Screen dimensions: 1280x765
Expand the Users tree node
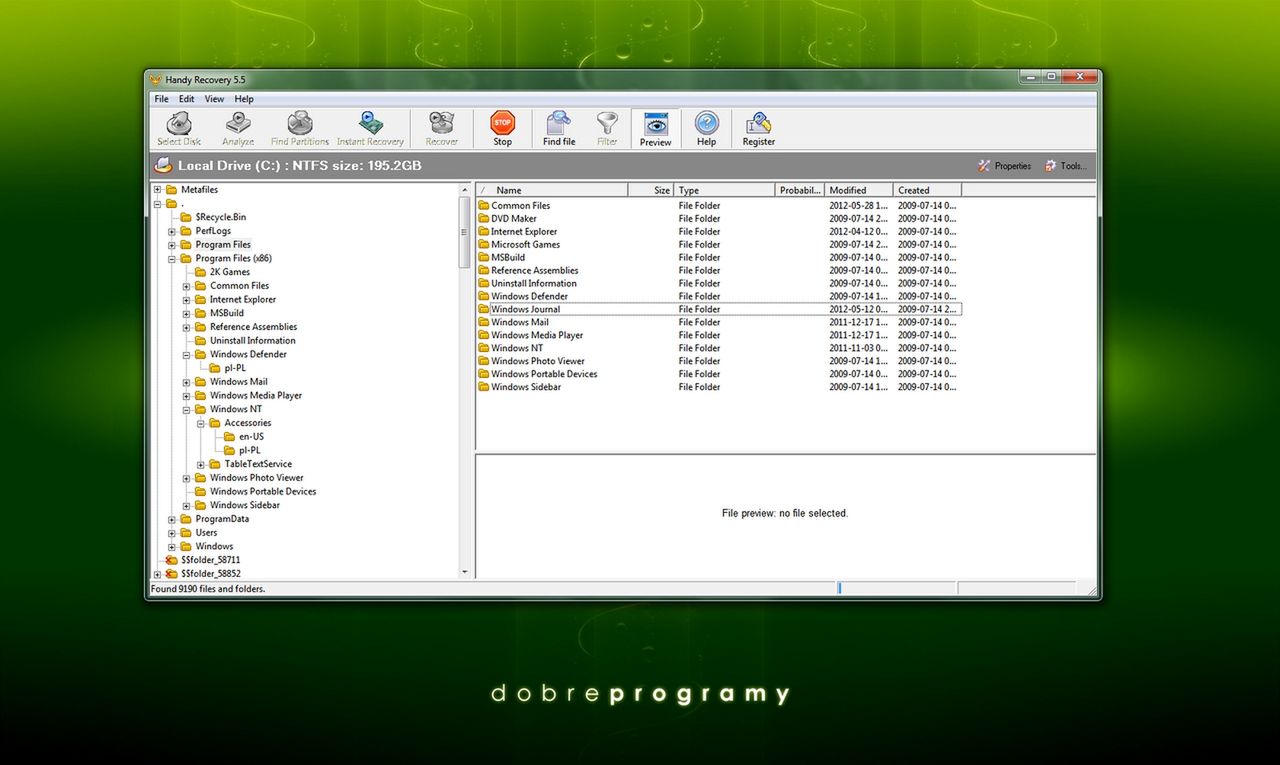tap(172, 533)
